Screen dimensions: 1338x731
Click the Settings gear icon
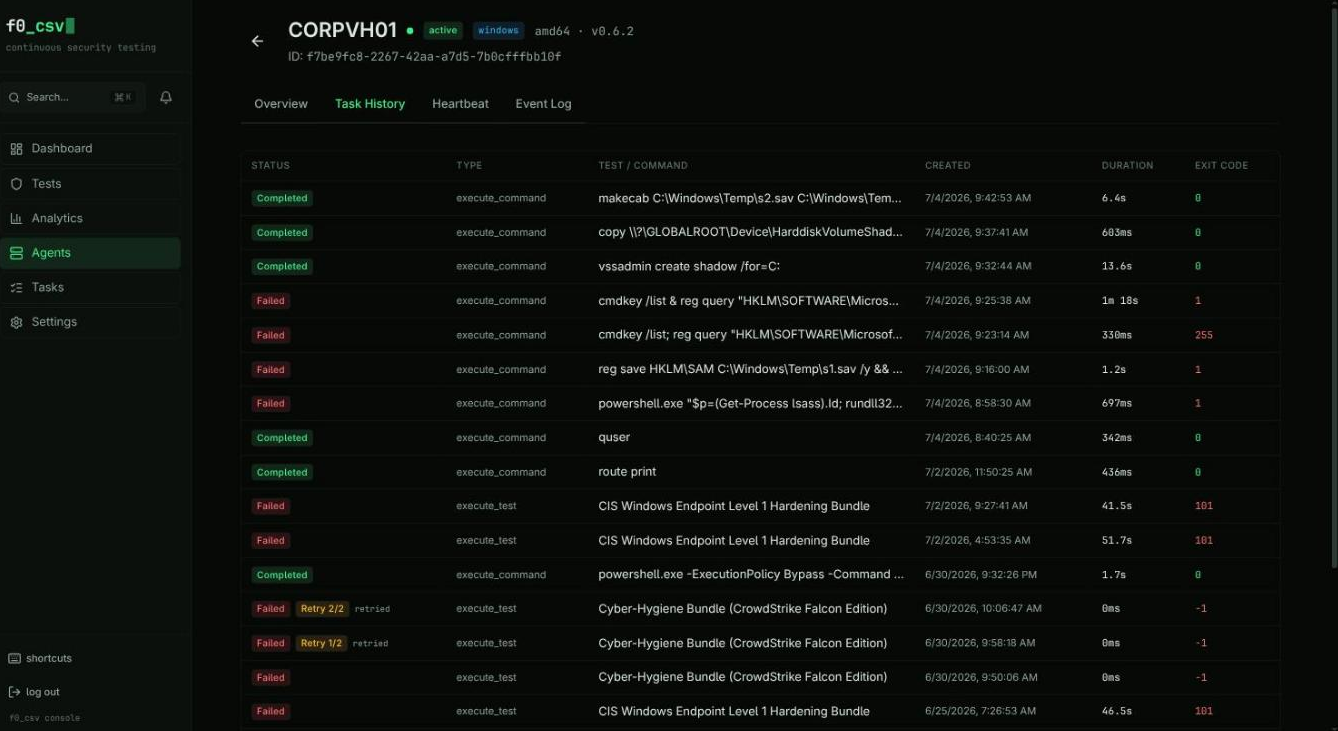(16, 322)
